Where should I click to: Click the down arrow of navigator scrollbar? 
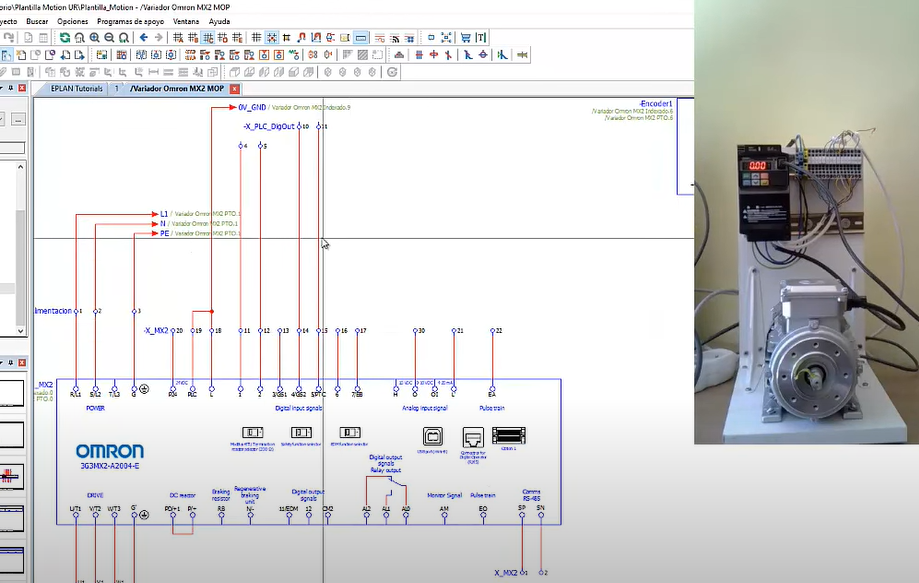[20, 331]
